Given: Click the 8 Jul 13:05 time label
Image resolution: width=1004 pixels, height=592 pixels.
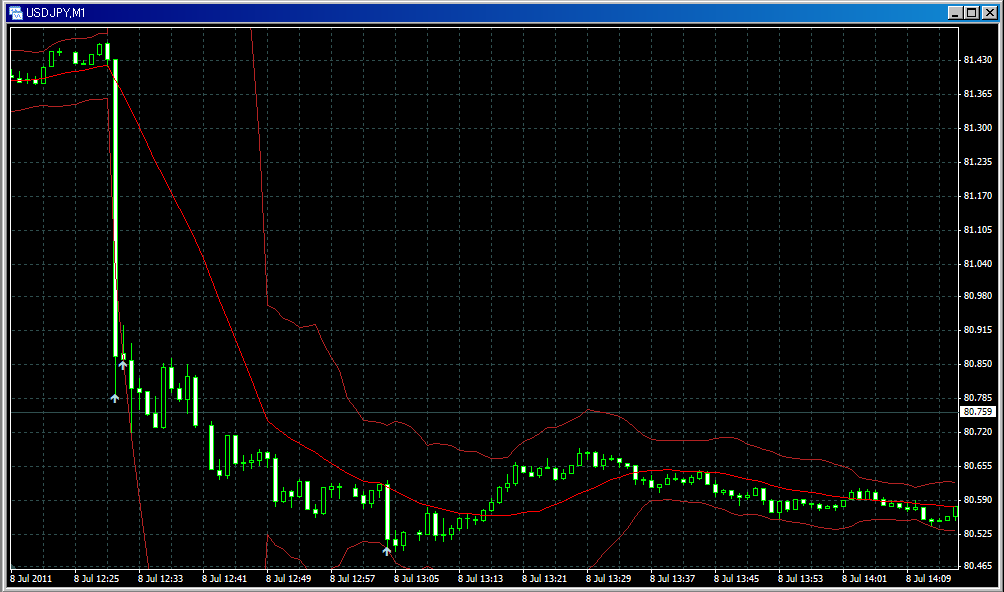Looking at the screenshot, I should tap(416, 578).
